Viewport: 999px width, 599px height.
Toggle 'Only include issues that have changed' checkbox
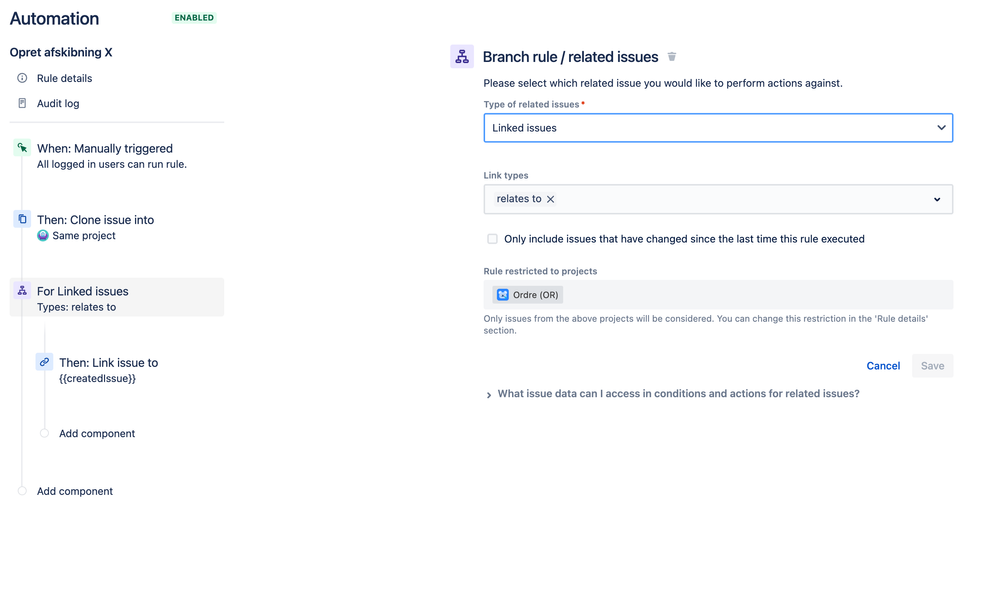(492, 239)
